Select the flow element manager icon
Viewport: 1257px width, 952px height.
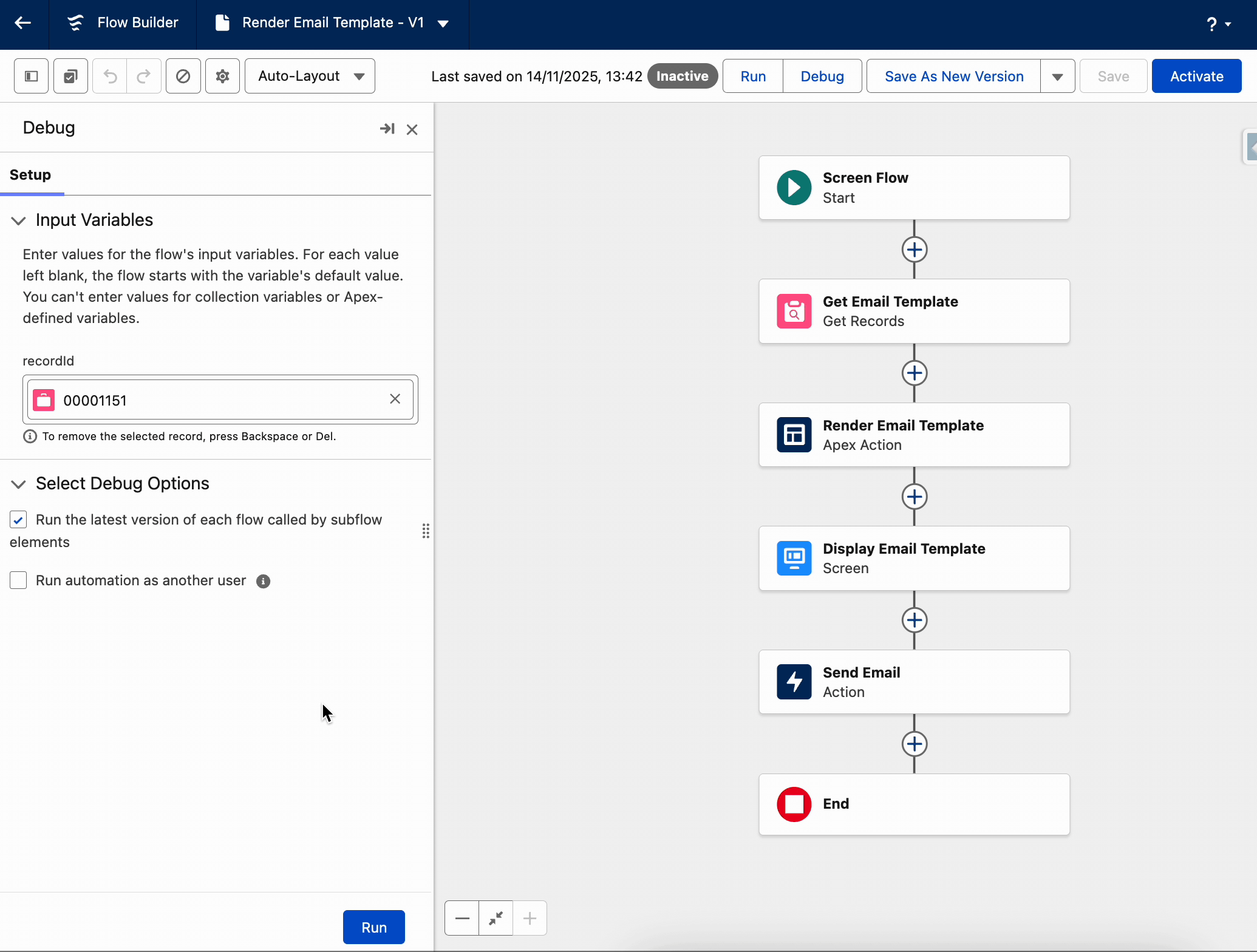pos(70,75)
